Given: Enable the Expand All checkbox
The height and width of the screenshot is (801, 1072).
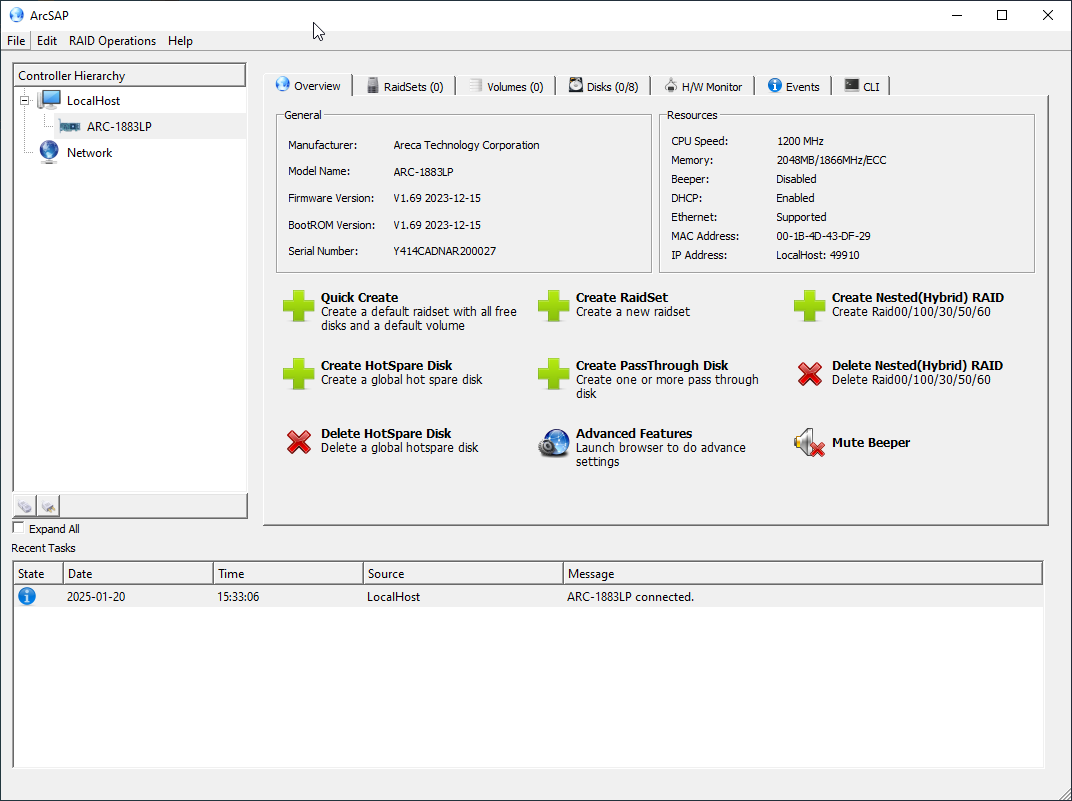Looking at the screenshot, I should [x=19, y=528].
